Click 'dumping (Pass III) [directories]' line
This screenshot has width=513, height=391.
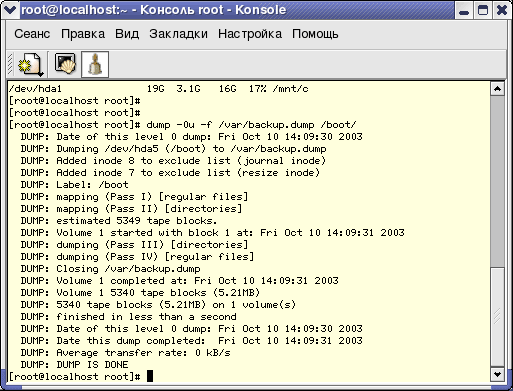134,245
